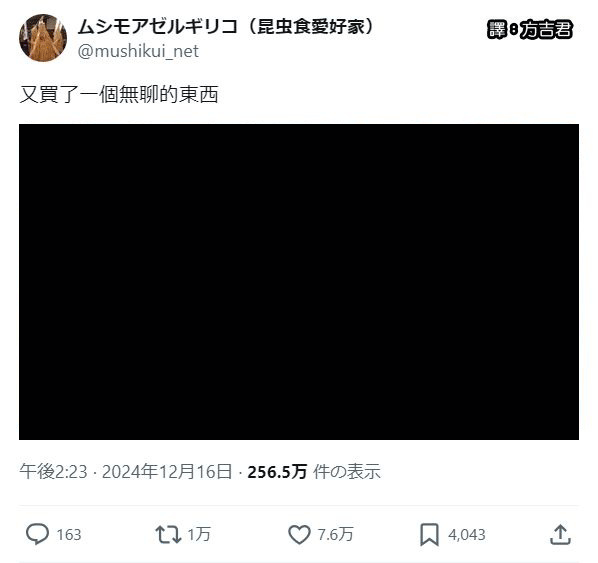Visit the @mushikui_net handle link
Screen dimensions: 598x563
(x=138, y=51)
